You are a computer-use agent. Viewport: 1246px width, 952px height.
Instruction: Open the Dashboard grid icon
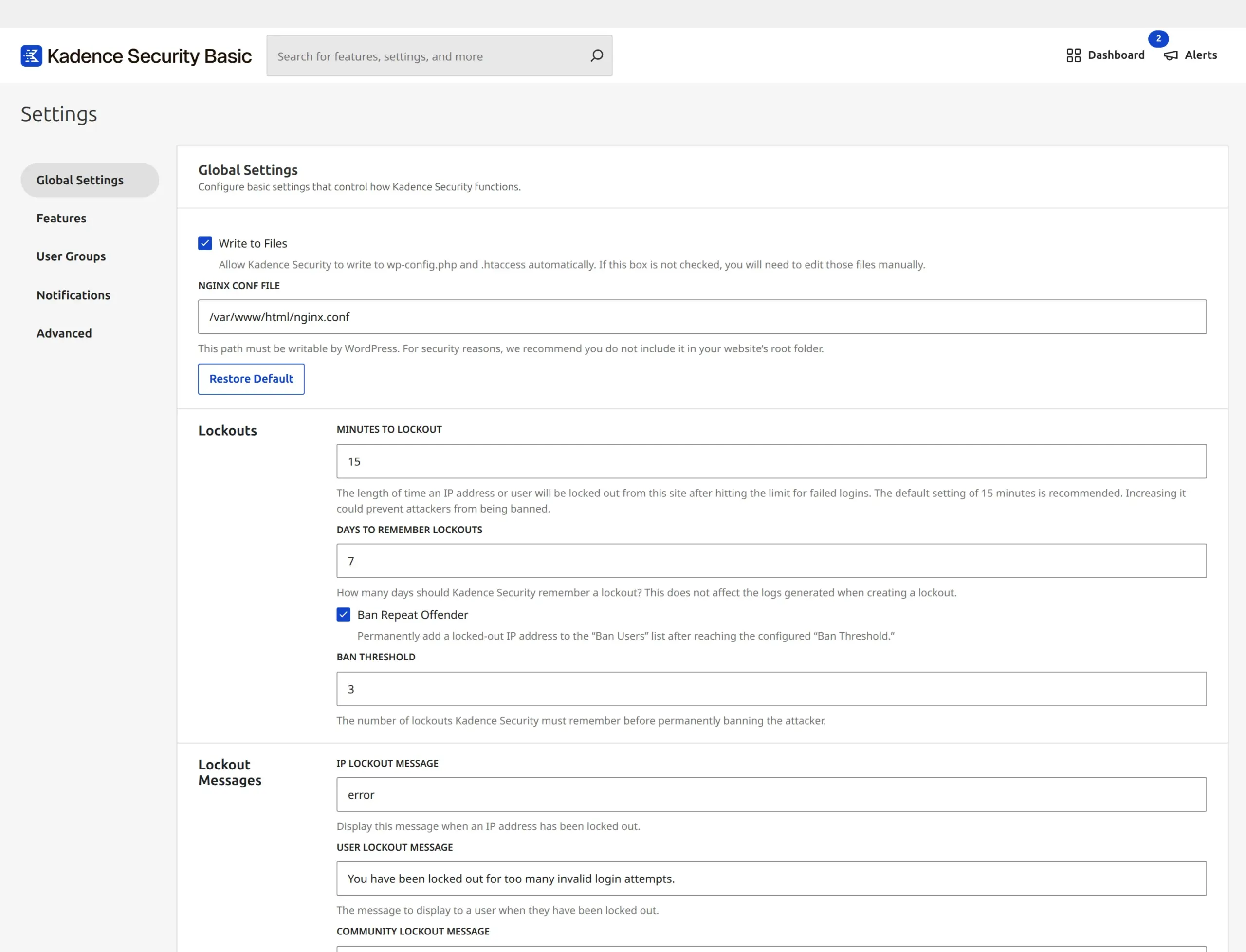click(x=1074, y=55)
